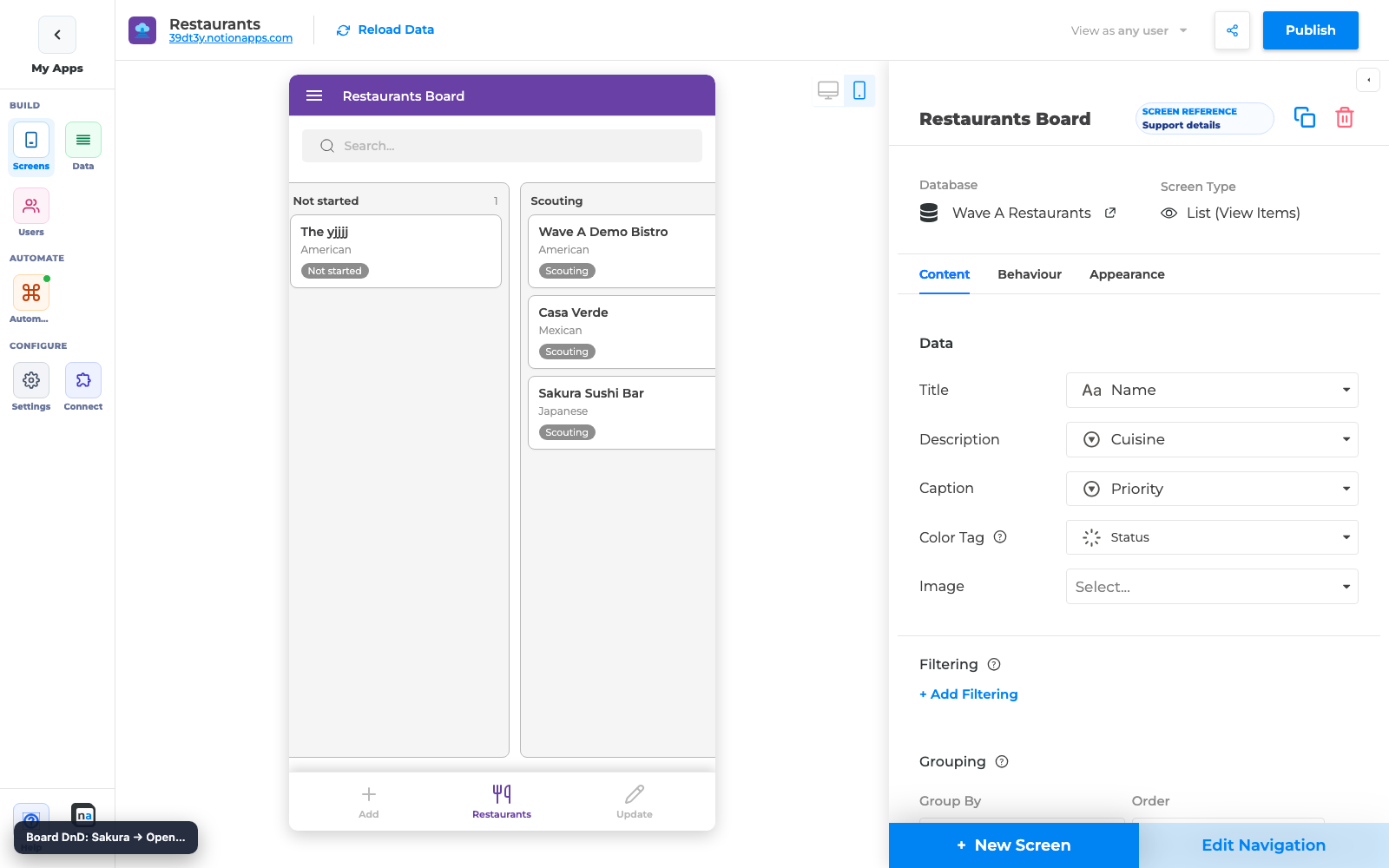Open the Sakura Sushi Bar card
Viewport: 1389px width, 868px height.
click(622, 412)
